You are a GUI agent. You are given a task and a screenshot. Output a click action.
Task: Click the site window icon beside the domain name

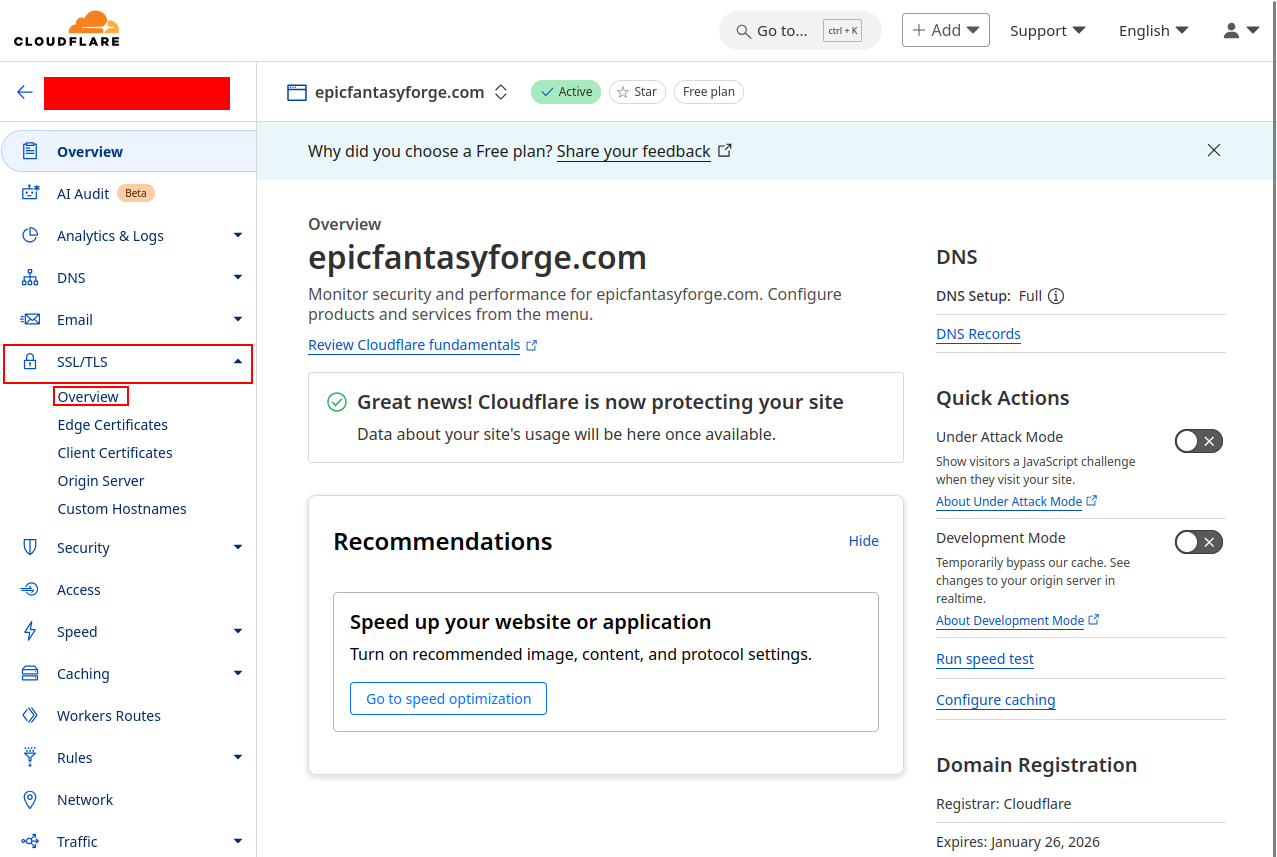pyautogui.click(x=296, y=92)
